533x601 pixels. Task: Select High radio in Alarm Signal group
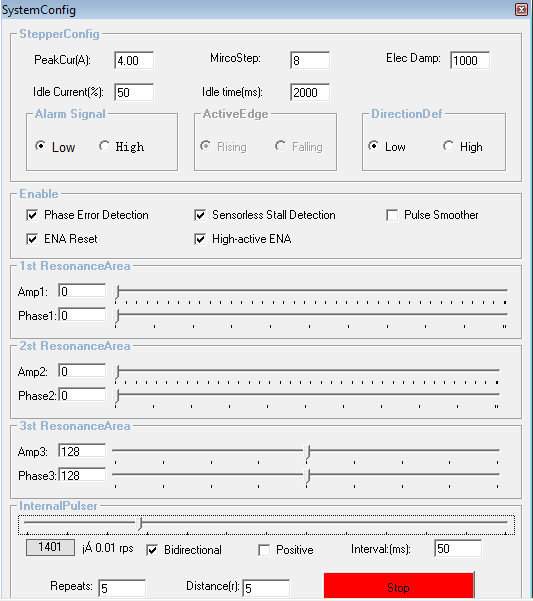(x=104, y=146)
